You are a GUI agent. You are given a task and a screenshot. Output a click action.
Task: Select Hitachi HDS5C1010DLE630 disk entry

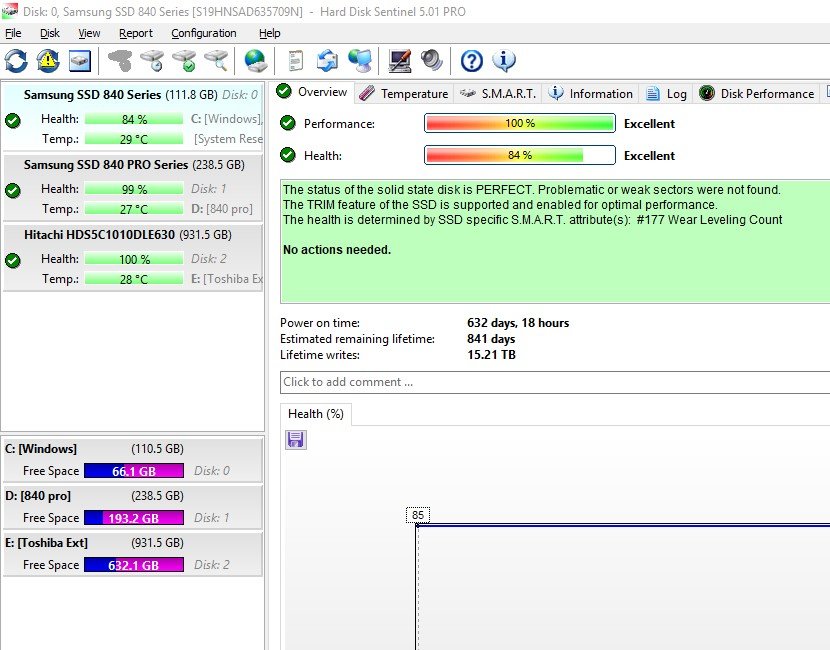click(133, 256)
